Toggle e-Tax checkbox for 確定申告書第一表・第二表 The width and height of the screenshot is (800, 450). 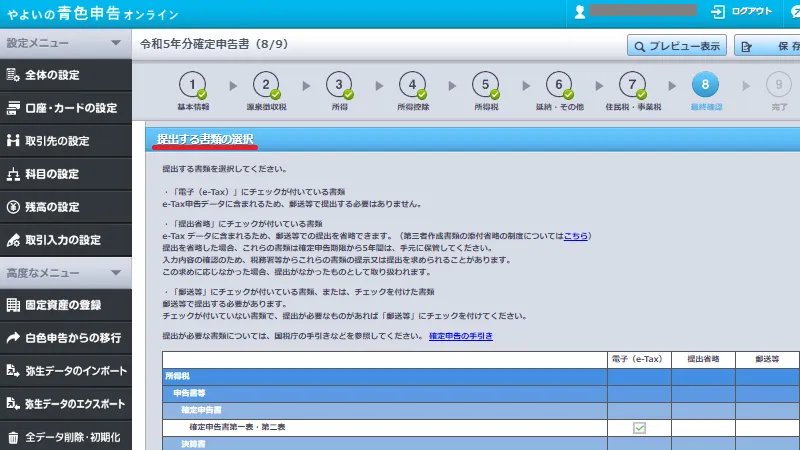[x=639, y=428]
